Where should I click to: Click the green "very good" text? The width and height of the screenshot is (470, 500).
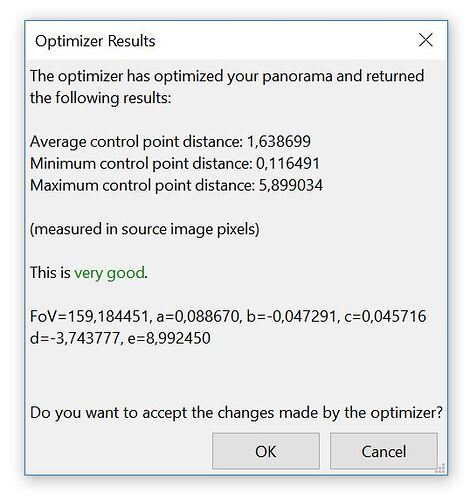109,273
